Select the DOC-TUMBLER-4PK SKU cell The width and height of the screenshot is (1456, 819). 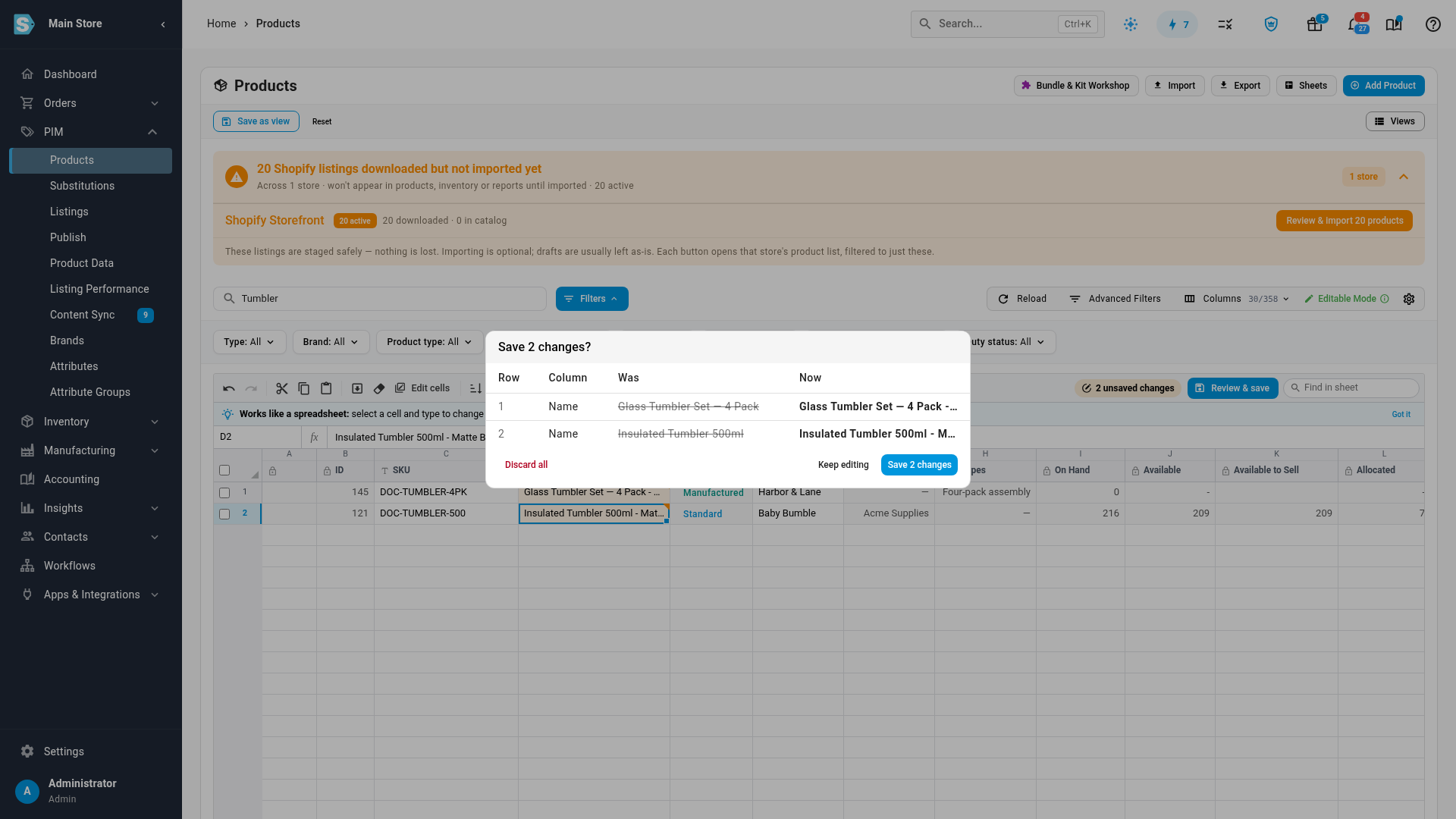pyautogui.click(x=446, y=492)
